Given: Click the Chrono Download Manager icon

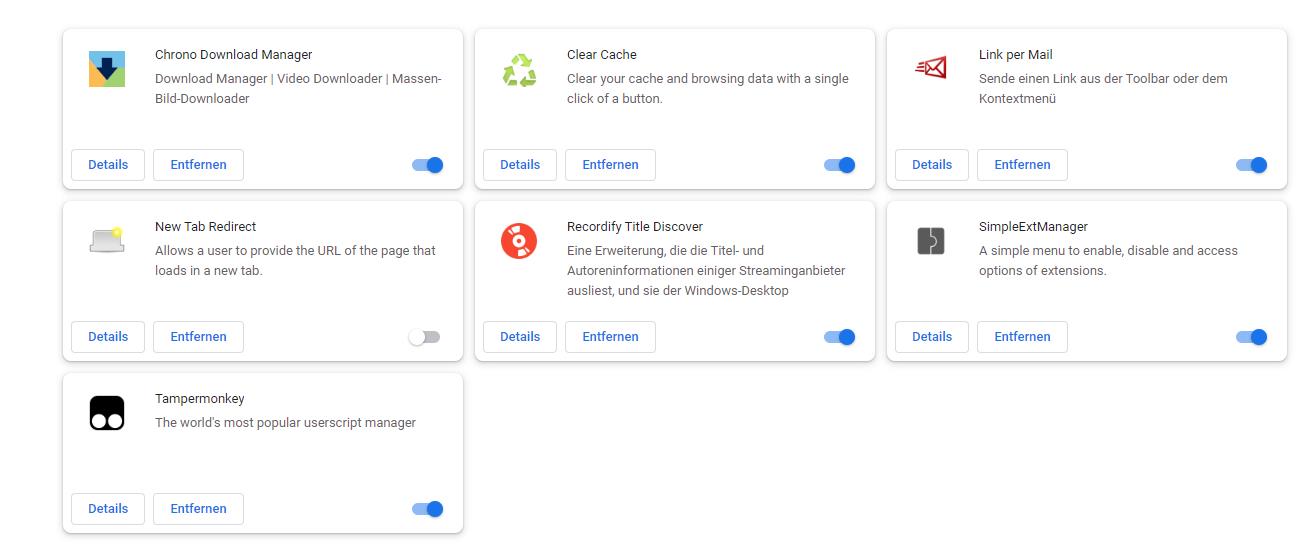Looking at the screenshot, I should pyautogui.click(x=107, y=69).
